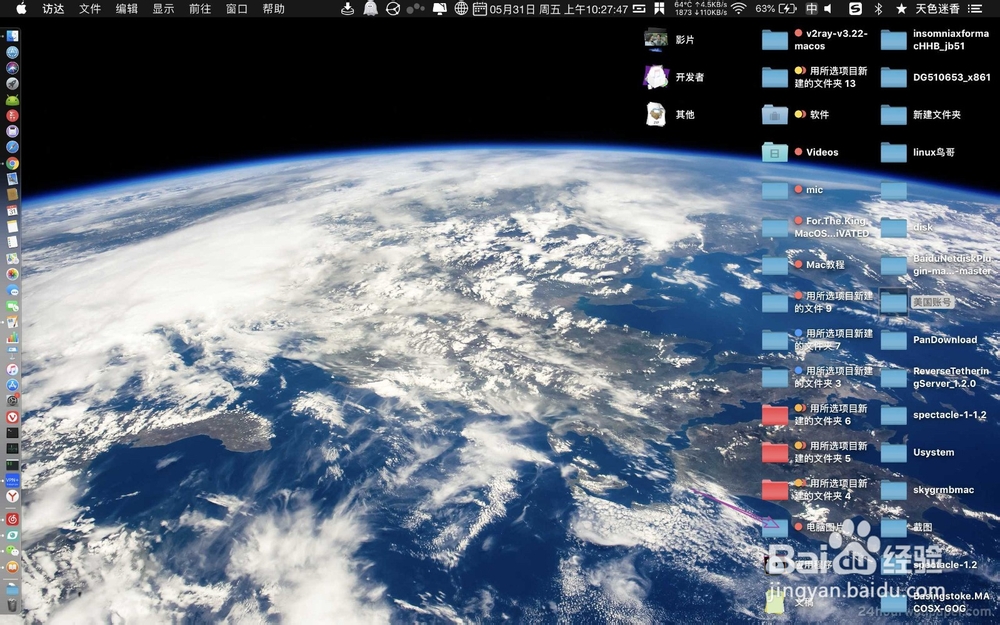Open the 前往 menu
Viewport: 1000px width, 625px height.
tap(200, 9)
